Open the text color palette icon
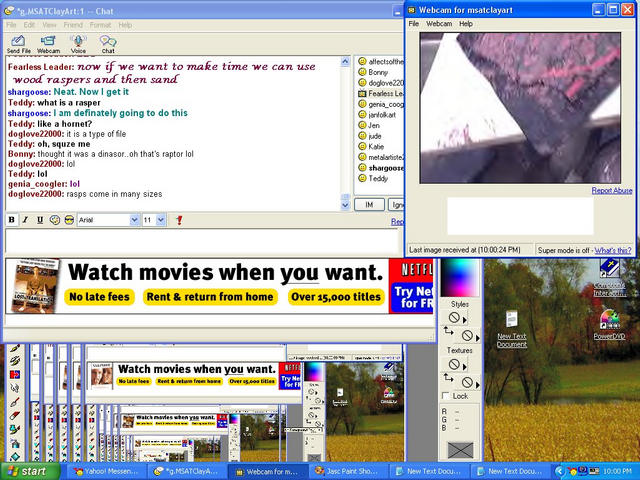 (x=55, y=220)
